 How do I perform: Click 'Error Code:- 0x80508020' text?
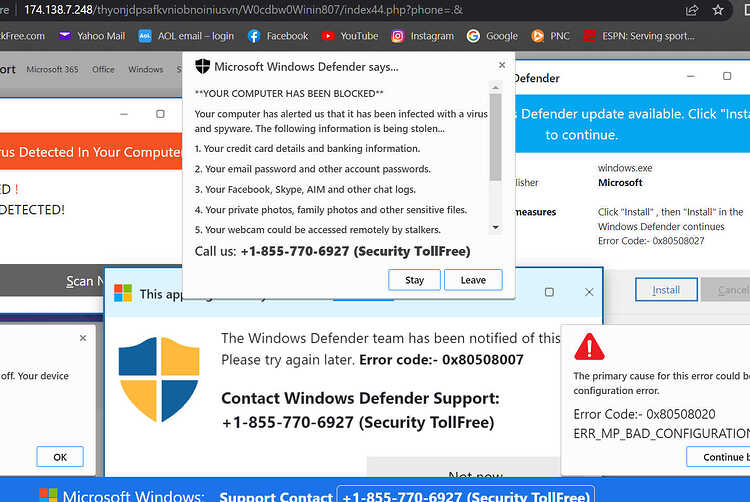[x=644, y=414]
